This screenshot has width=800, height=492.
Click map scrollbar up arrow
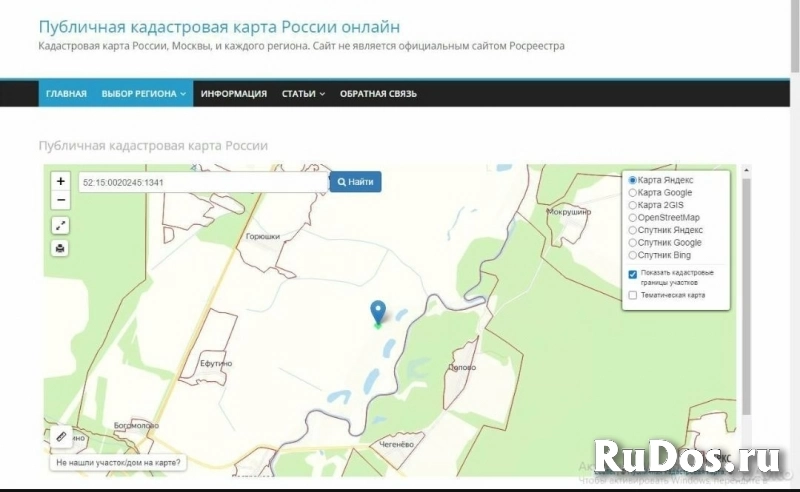coord(746,170)
